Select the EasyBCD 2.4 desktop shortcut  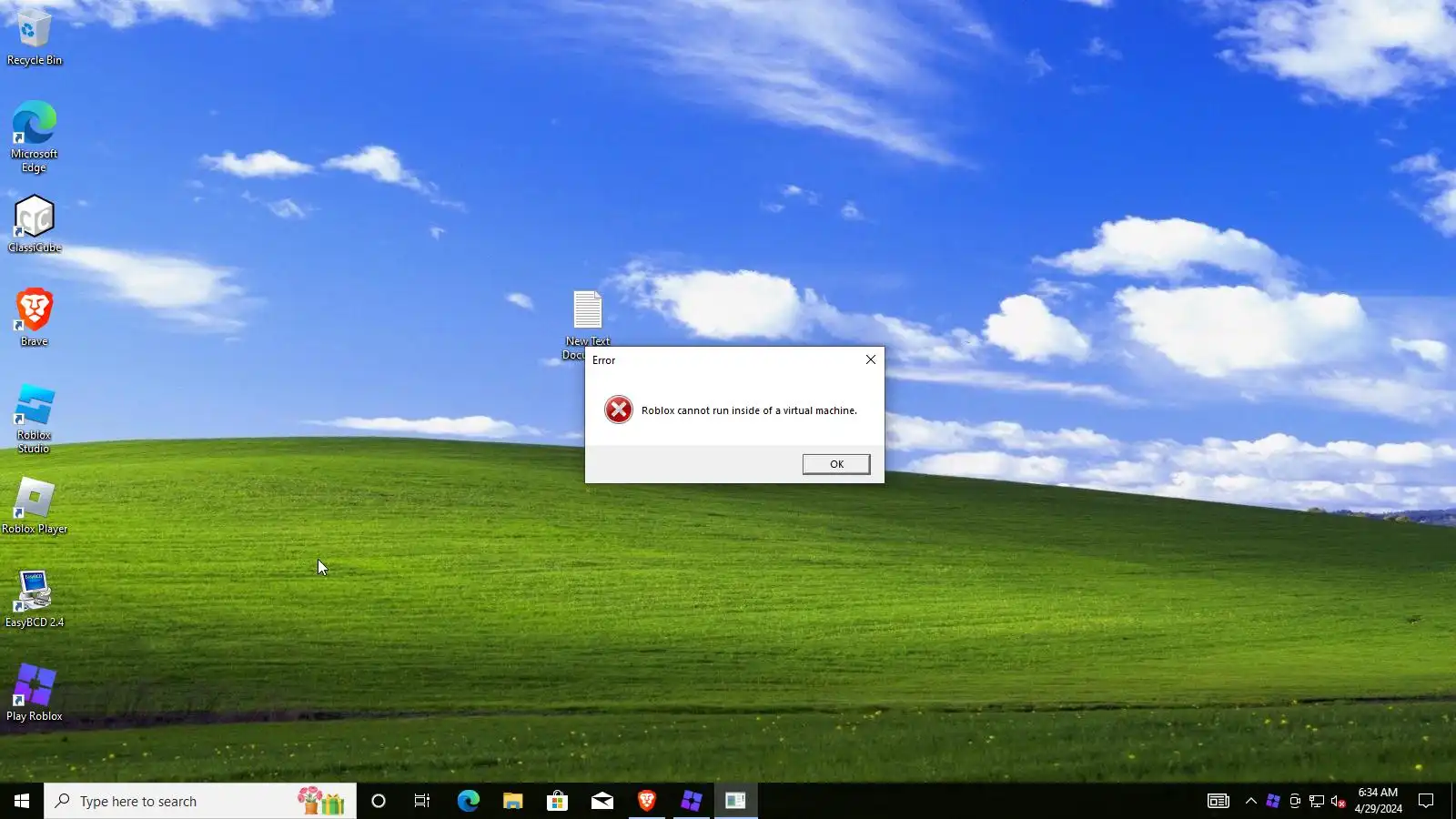[x=35, y=600]
